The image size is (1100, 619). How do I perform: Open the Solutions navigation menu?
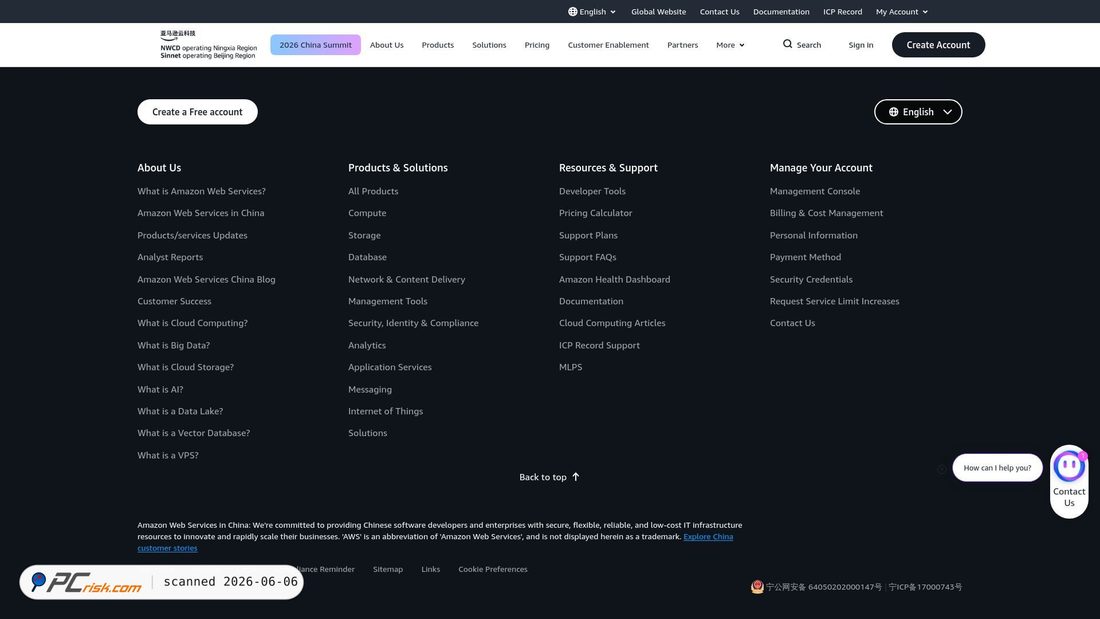[489, 45]
